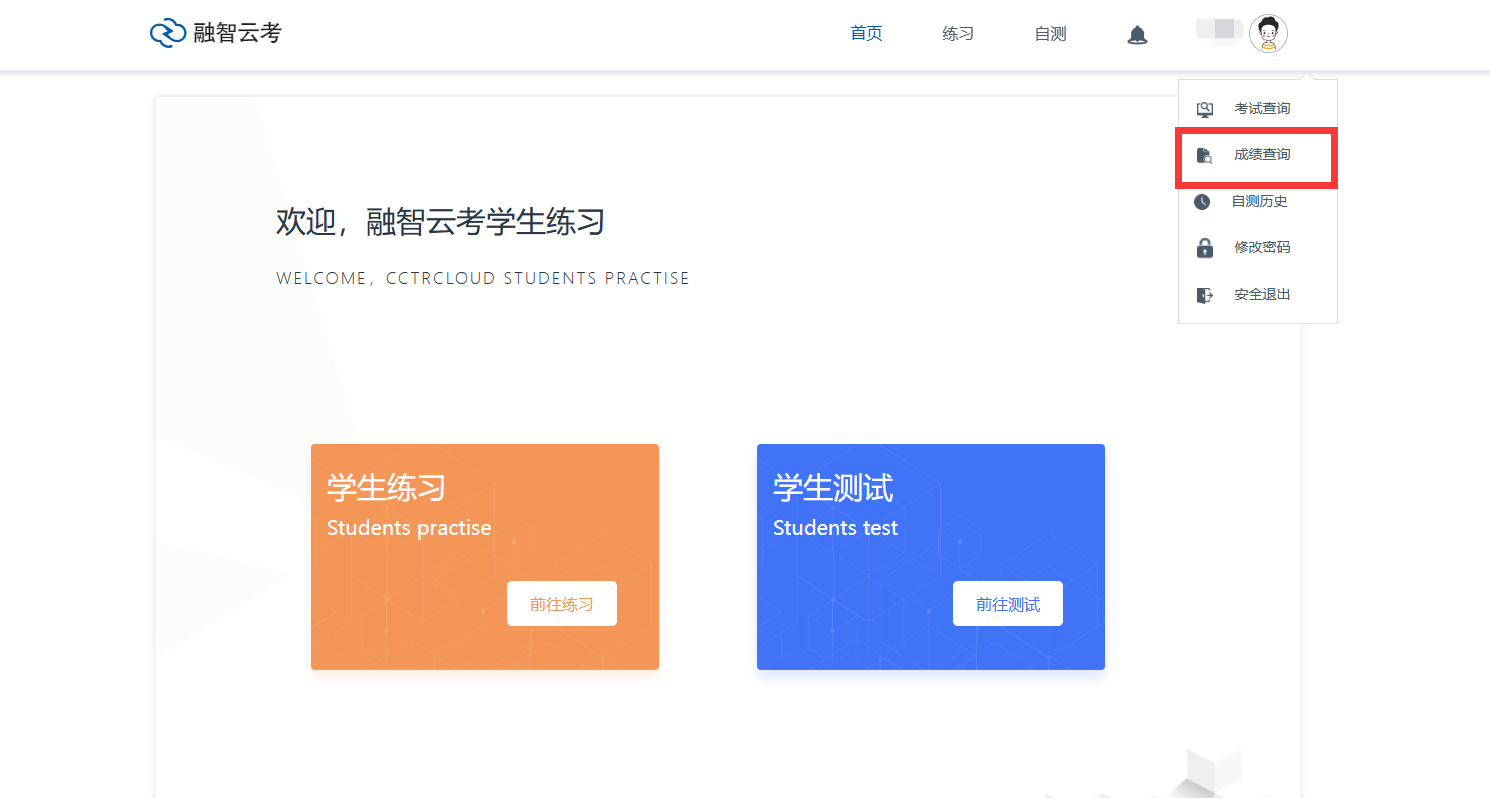The image size is (1492, 799).
Task: Click the 融智云考 brand name text
Action: point(237,33)
